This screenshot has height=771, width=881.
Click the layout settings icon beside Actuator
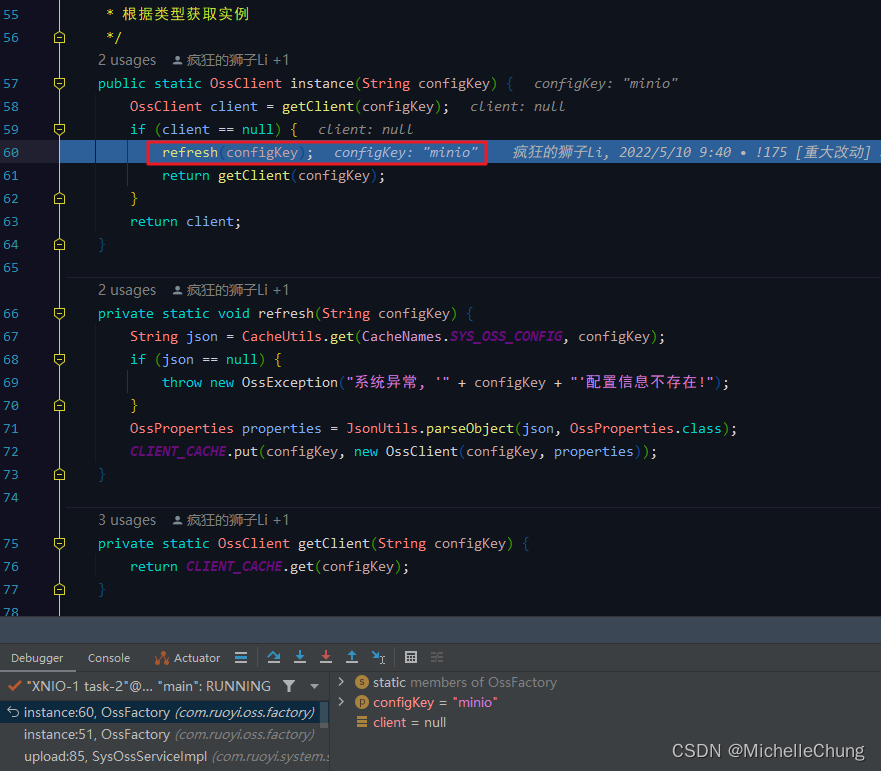click(240, 657)
